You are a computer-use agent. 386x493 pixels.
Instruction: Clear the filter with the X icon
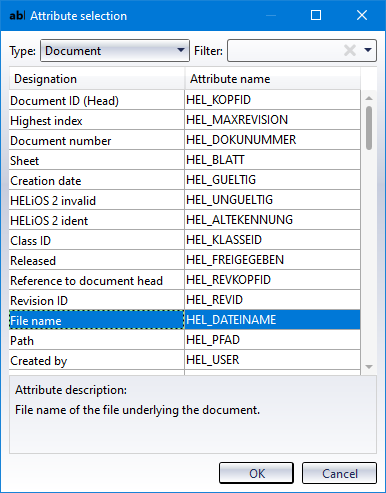(x=350, y=51)
